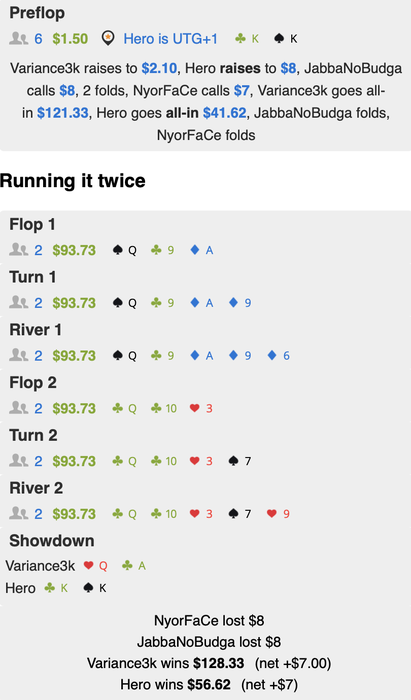Click the $121.33 all-in amount
The image size is (411, 700).
[62, 113]
